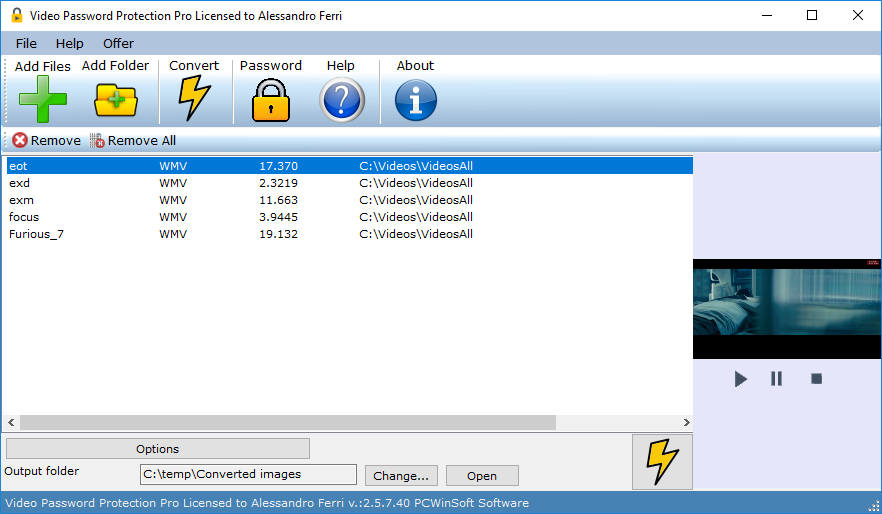Click the padlock icon in the title bar
882x514 pixels.
pos(17,15)
